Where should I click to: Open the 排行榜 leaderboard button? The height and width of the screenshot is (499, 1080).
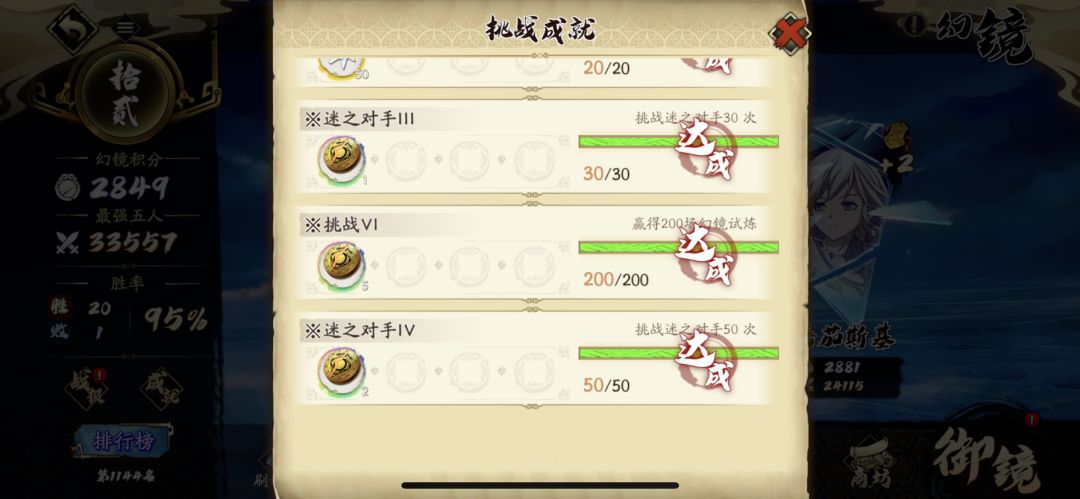pos(123,442)
